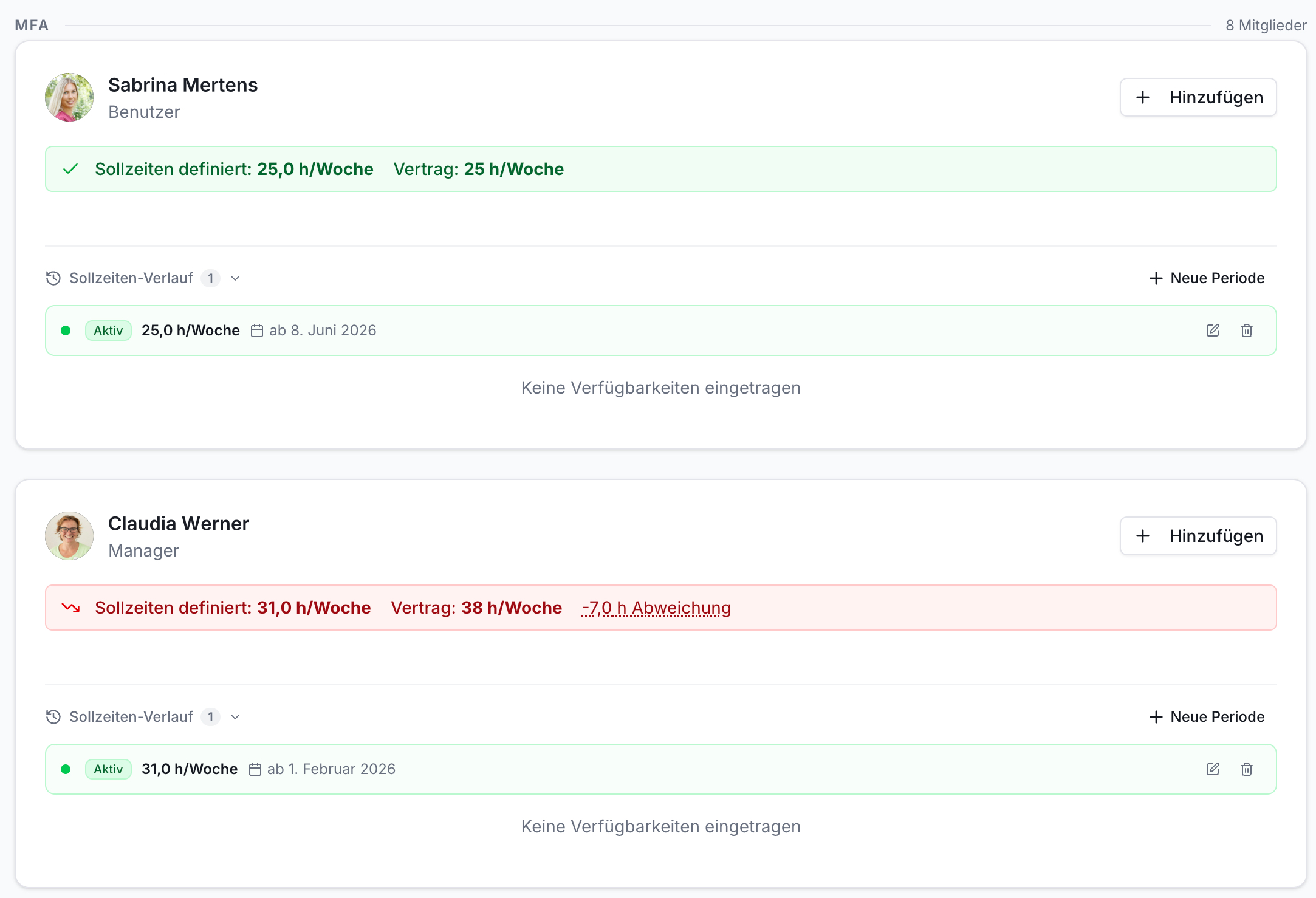
Task: Select the name Claudia Werner
Action: click(x=179, y=524)
